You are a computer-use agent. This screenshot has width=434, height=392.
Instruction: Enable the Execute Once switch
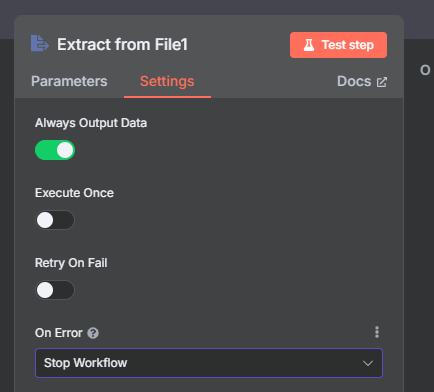[x=55, y=220]
